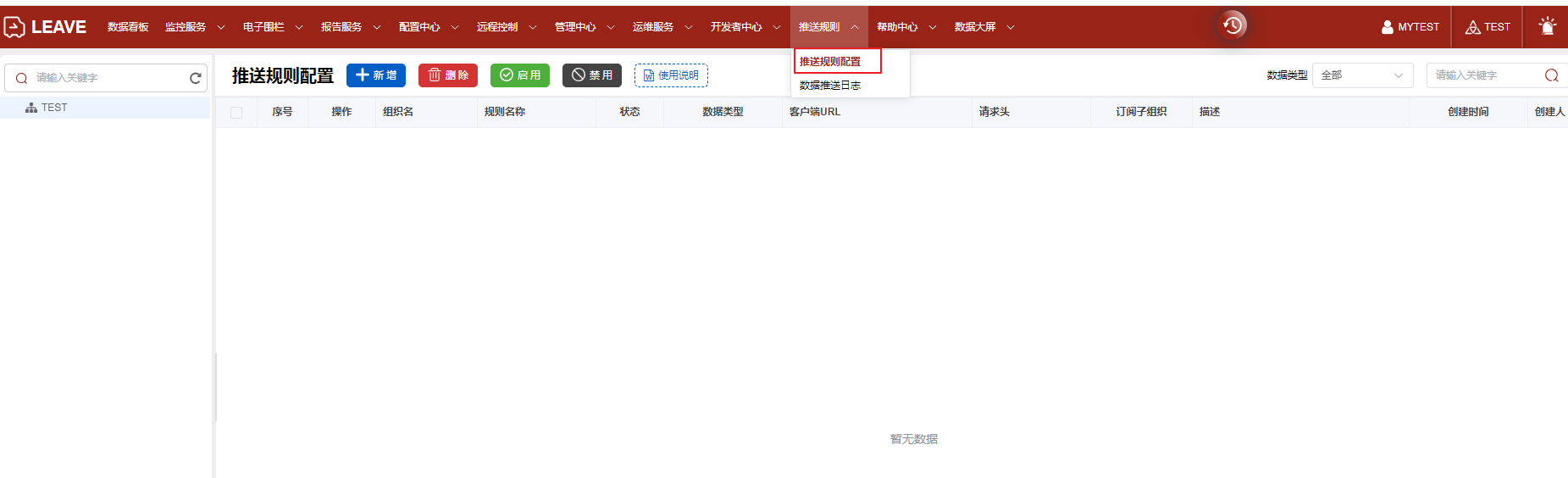Screen dimensions: 1568x478
Task: Click the TEST organization tree node
Action: tap(54, 108)
